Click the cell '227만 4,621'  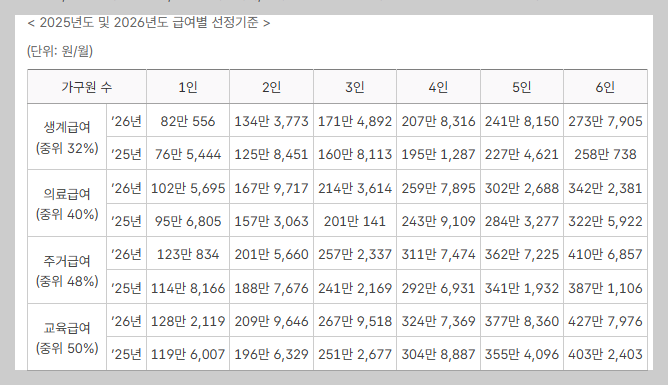point(522,154)
